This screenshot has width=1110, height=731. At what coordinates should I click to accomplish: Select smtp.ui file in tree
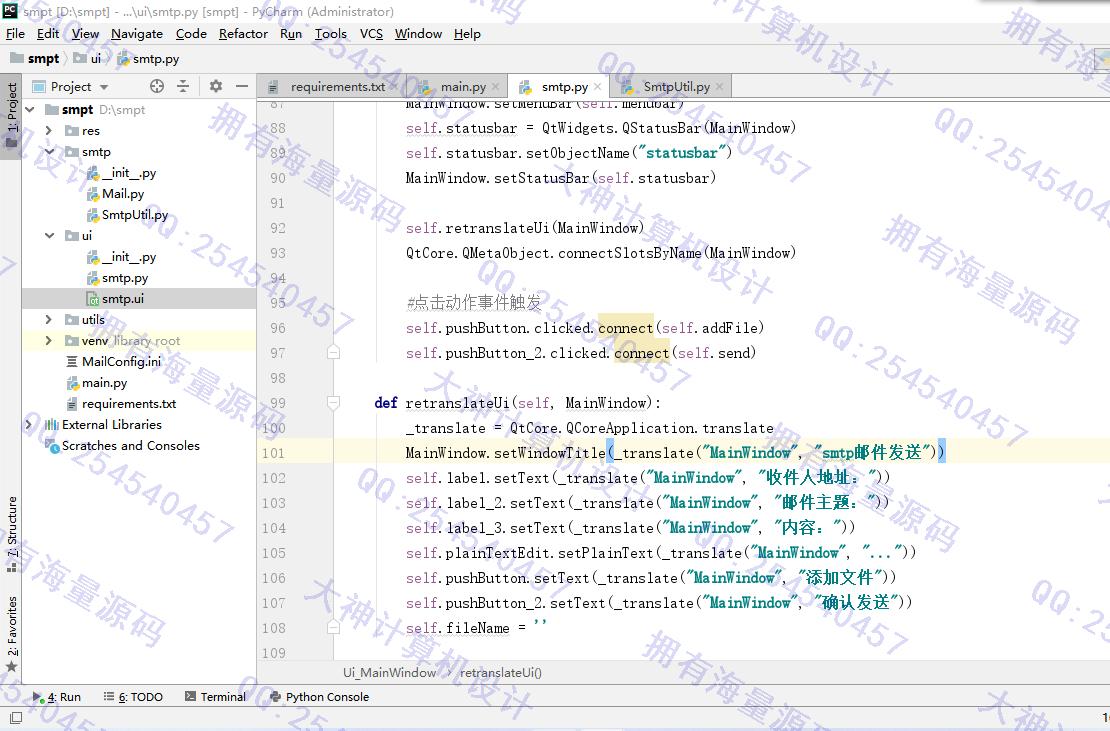pyautogui.click(x=122, y=299)
